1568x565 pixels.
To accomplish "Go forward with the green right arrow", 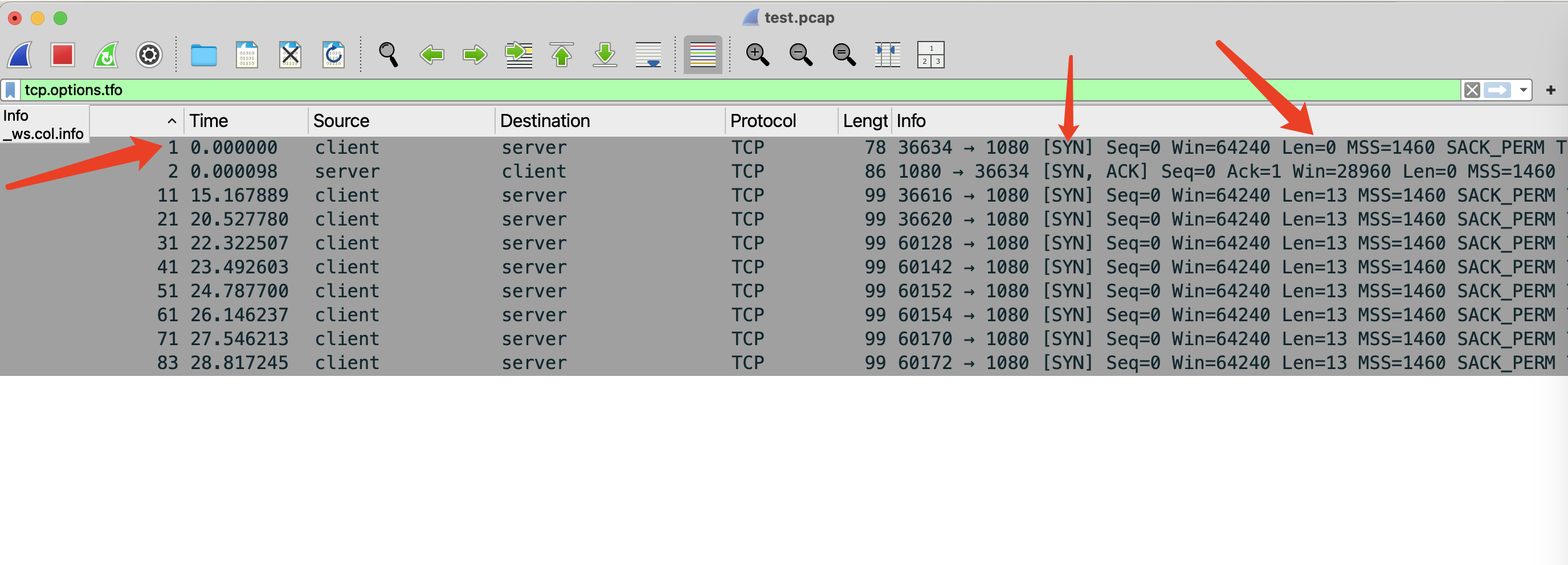I will tap(475, 55).
